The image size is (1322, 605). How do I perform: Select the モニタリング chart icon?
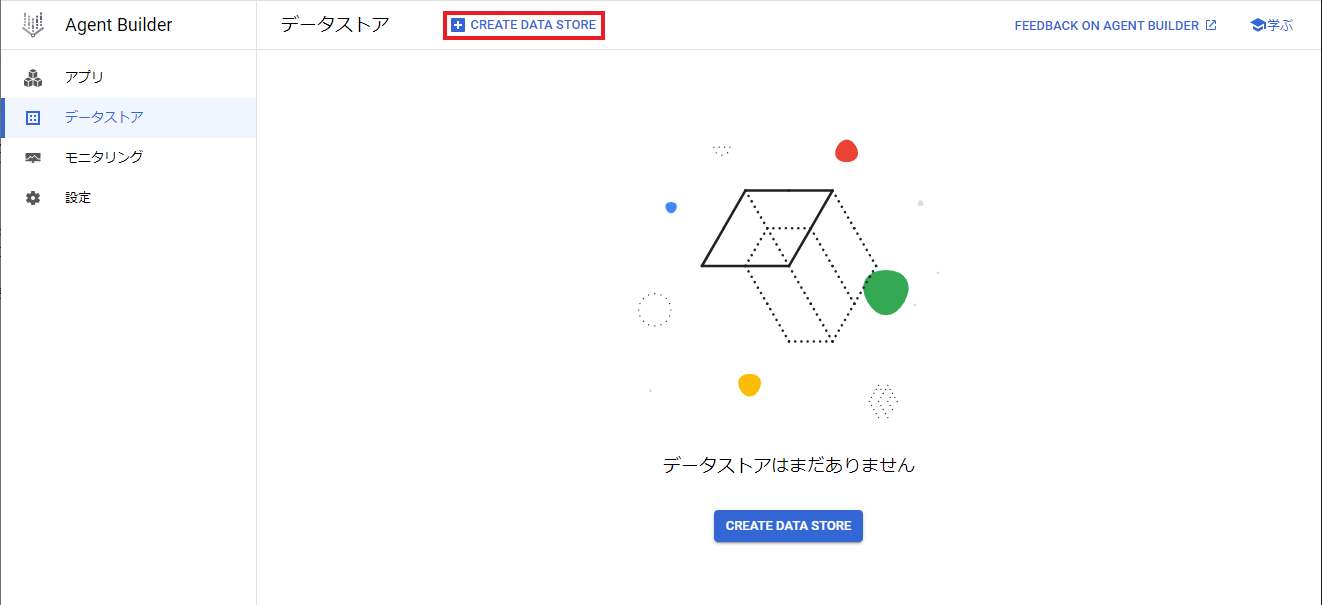33,157
